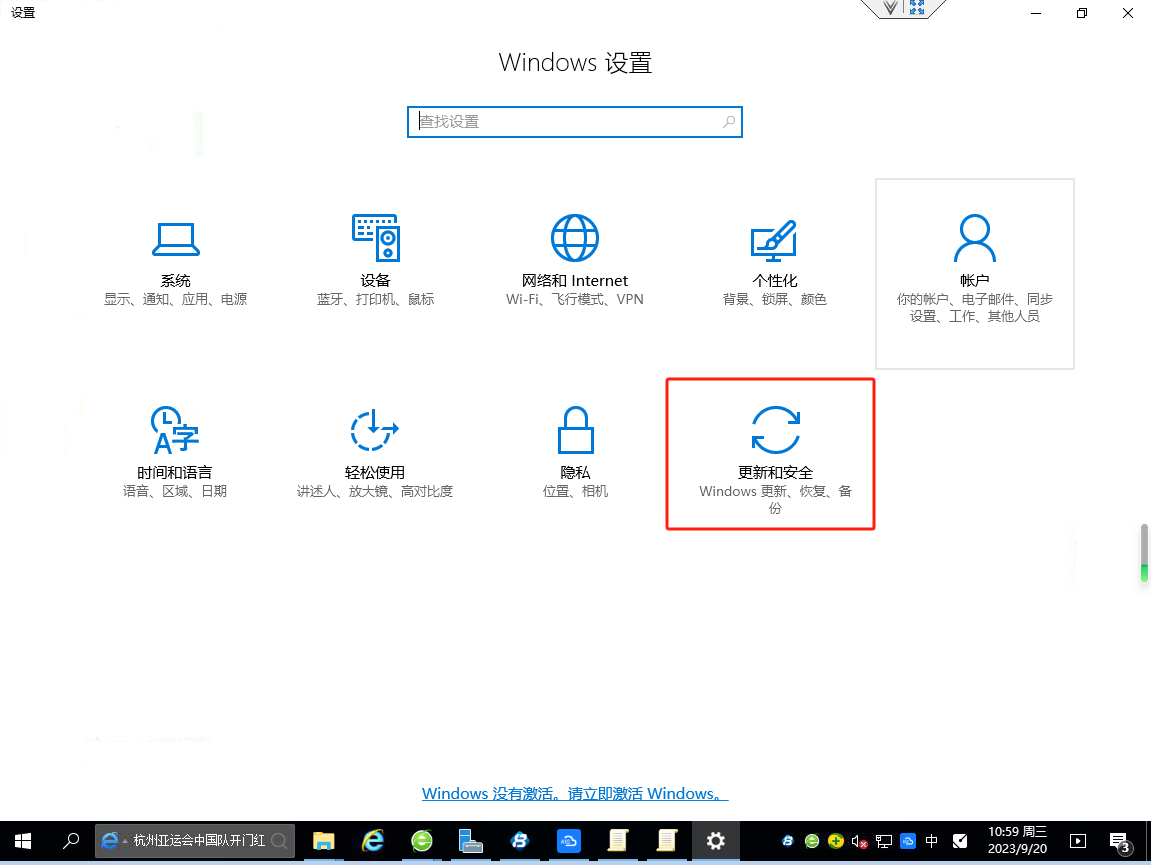The height and width of the screenshot is (865, 1151).
Task: Open the security shield tray icon
Action: [x=960, y=842]
